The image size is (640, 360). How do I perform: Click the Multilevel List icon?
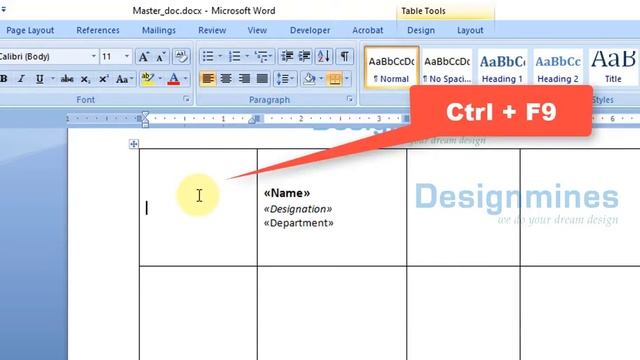coord(261,56)
